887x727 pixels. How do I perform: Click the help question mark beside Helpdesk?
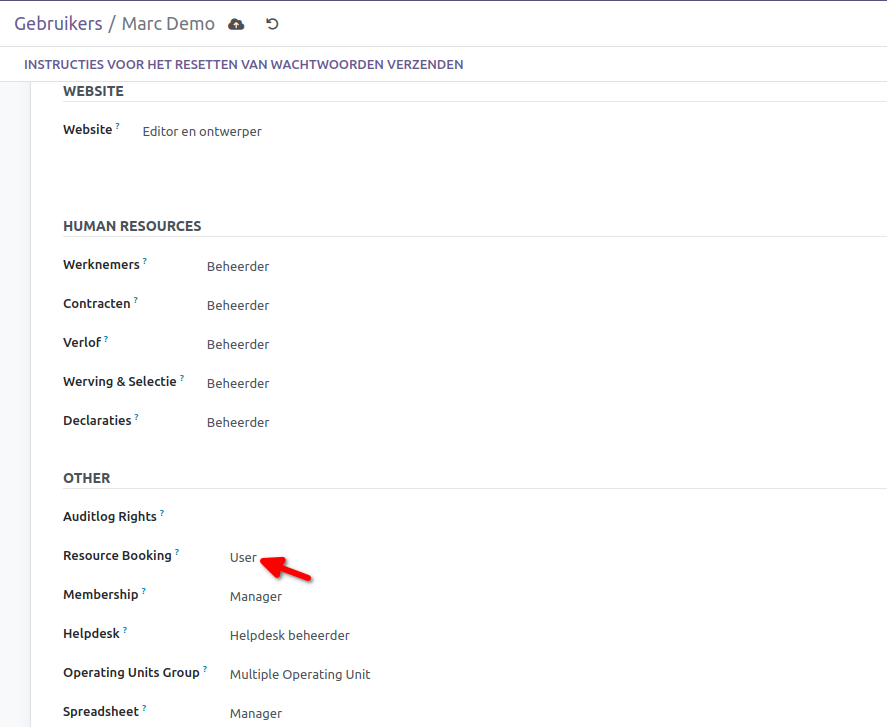(125, 630)
